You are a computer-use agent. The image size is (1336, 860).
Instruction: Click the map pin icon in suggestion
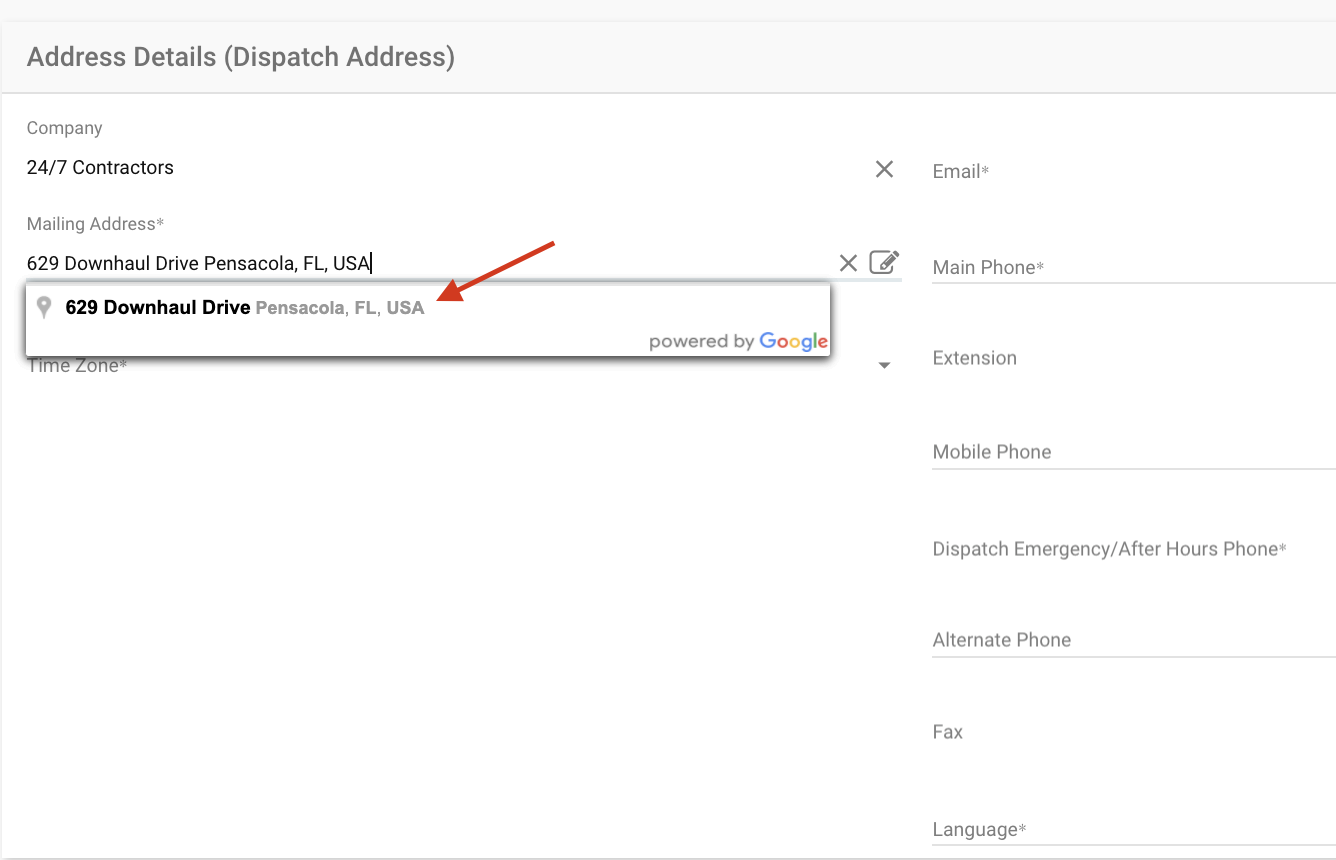tap(43, 307)
